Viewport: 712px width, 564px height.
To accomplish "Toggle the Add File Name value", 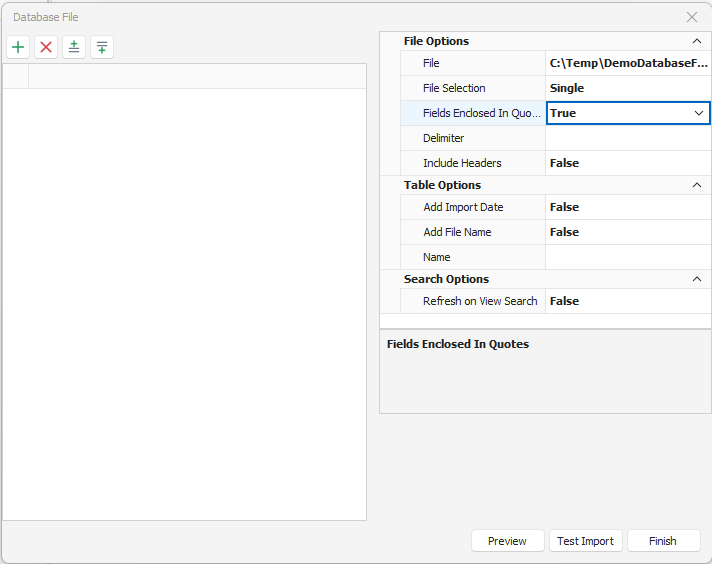I will pyautogui.click(x=628, y=232).
